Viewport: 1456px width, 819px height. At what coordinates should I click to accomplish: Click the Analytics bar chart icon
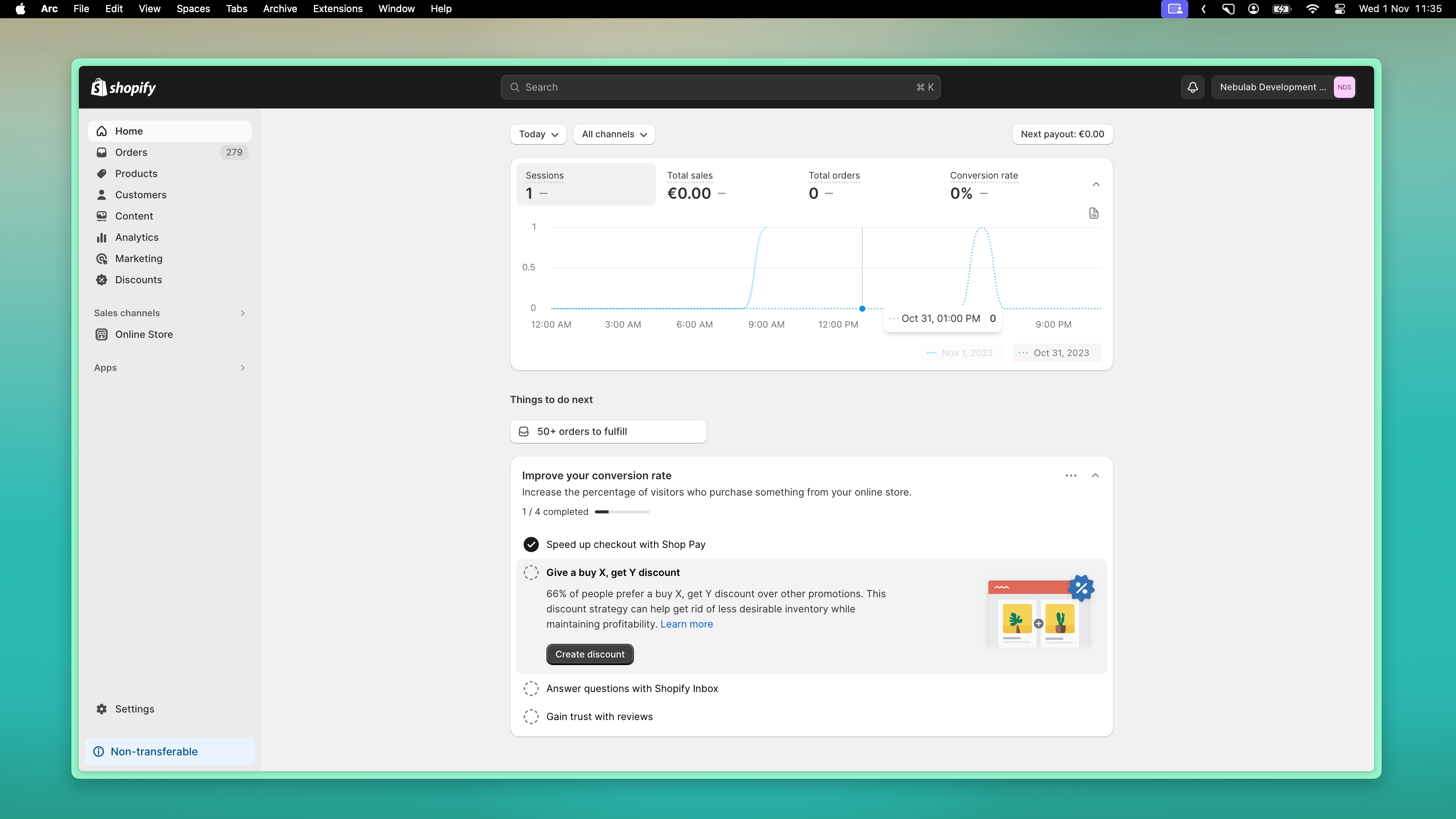click(x=102, y=237)
